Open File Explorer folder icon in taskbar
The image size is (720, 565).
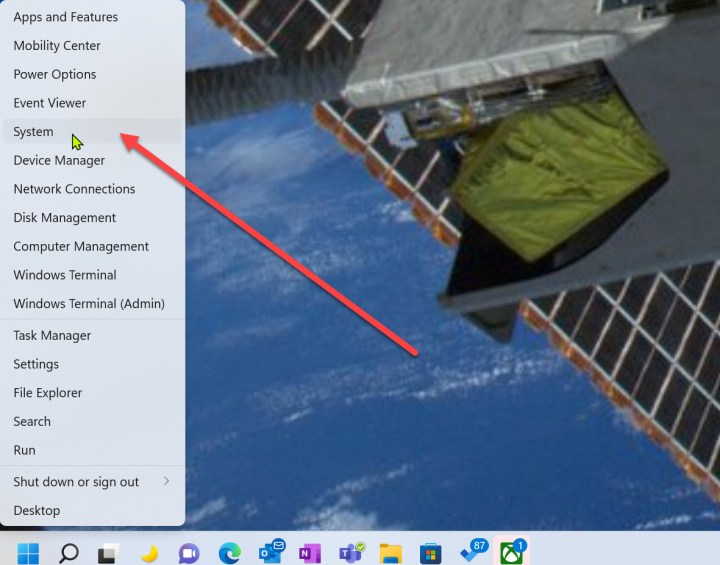pyautogui.click(x=390, y=552)
